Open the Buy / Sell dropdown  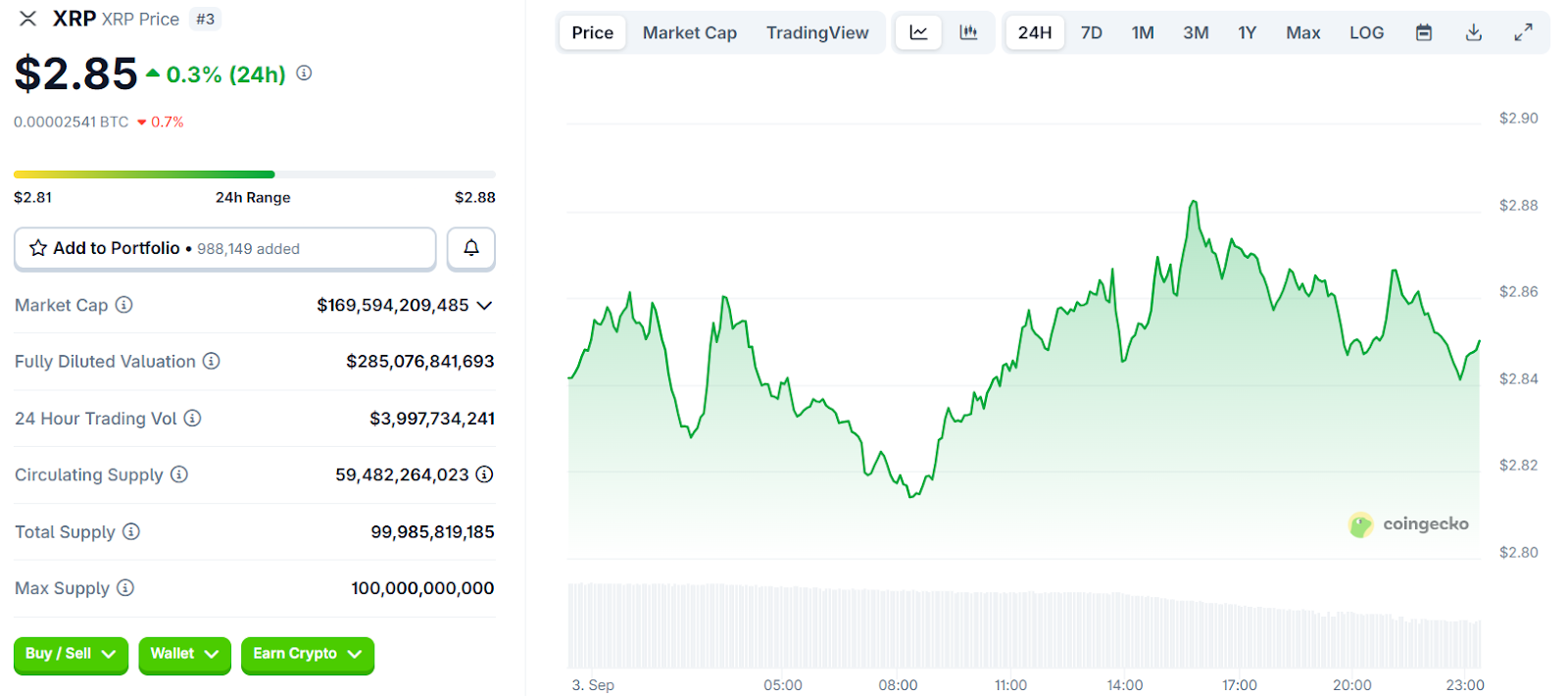click(x=71, y=654)
